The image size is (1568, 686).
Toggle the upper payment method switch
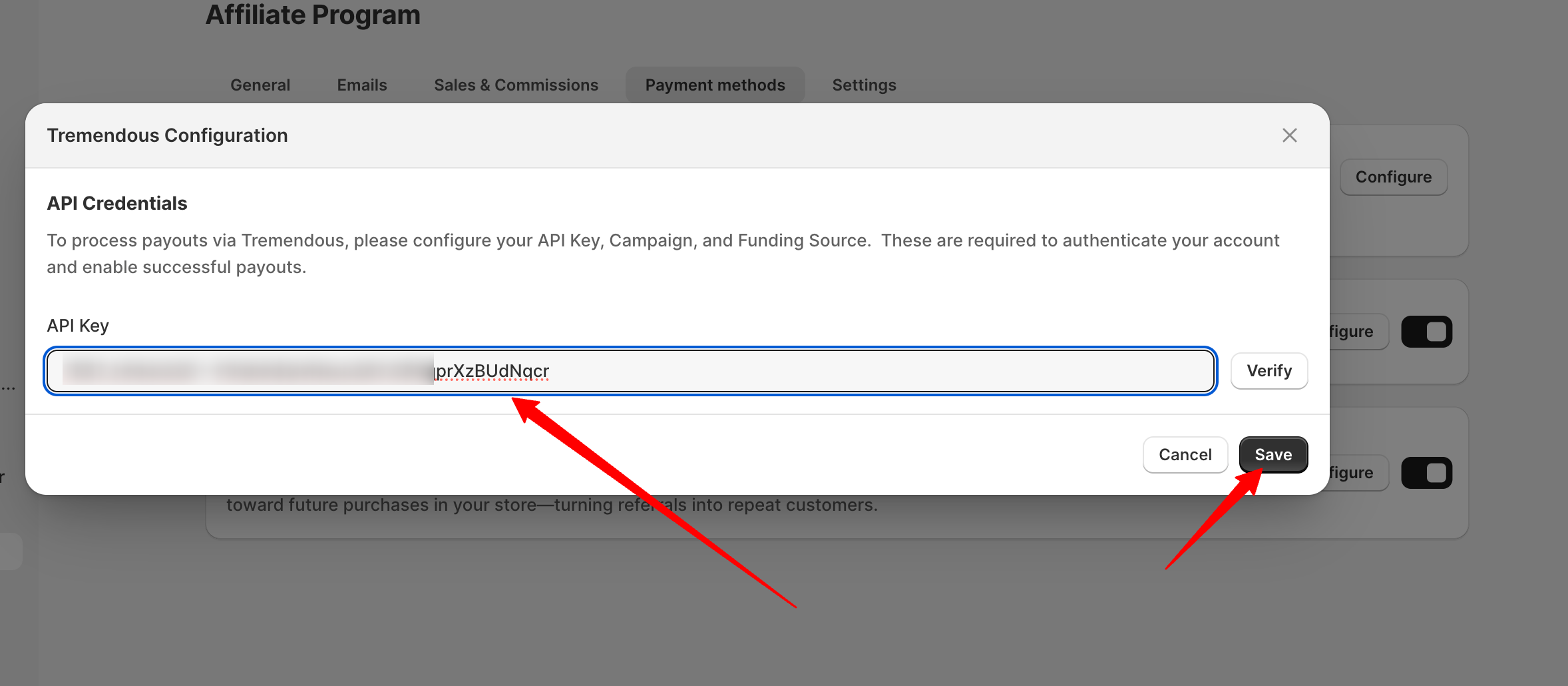tap(1426, 332)
